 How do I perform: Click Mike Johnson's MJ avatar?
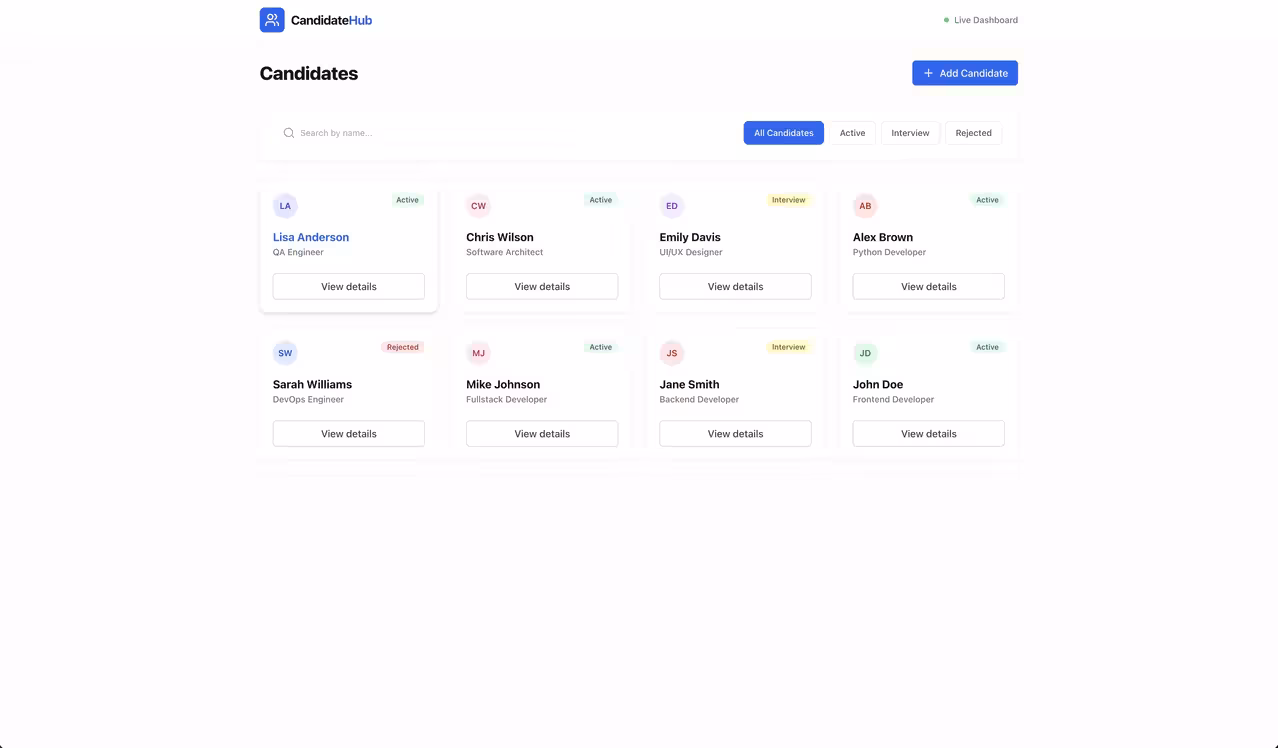(x=478, y=352)
